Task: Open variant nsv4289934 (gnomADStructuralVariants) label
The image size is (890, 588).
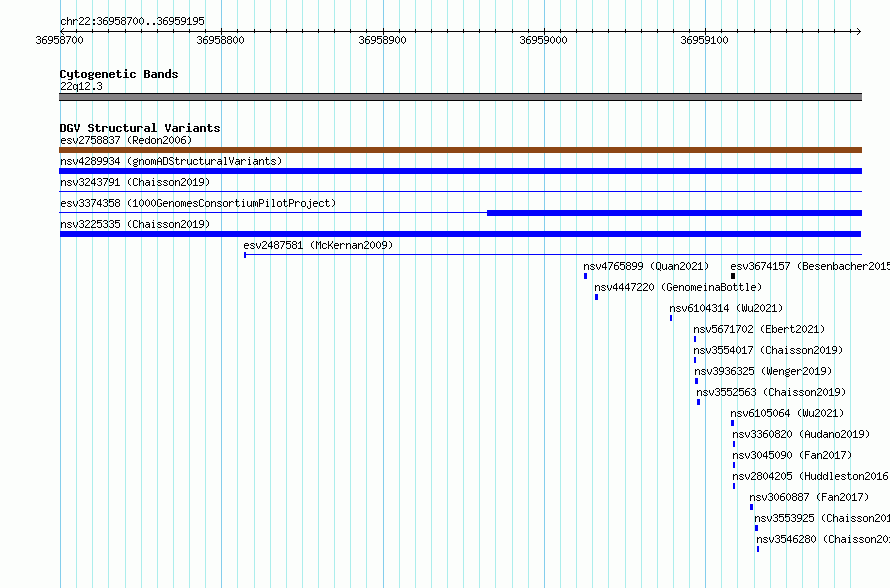Action: click(x=171, y=161)
